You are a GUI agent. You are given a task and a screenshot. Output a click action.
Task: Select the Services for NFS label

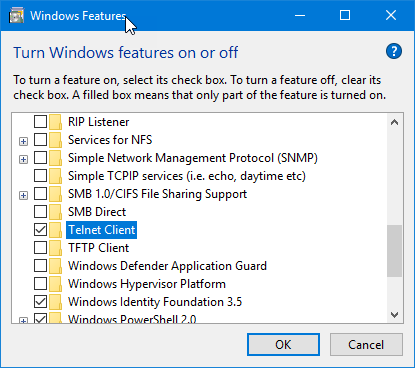[x=110, y=140]
